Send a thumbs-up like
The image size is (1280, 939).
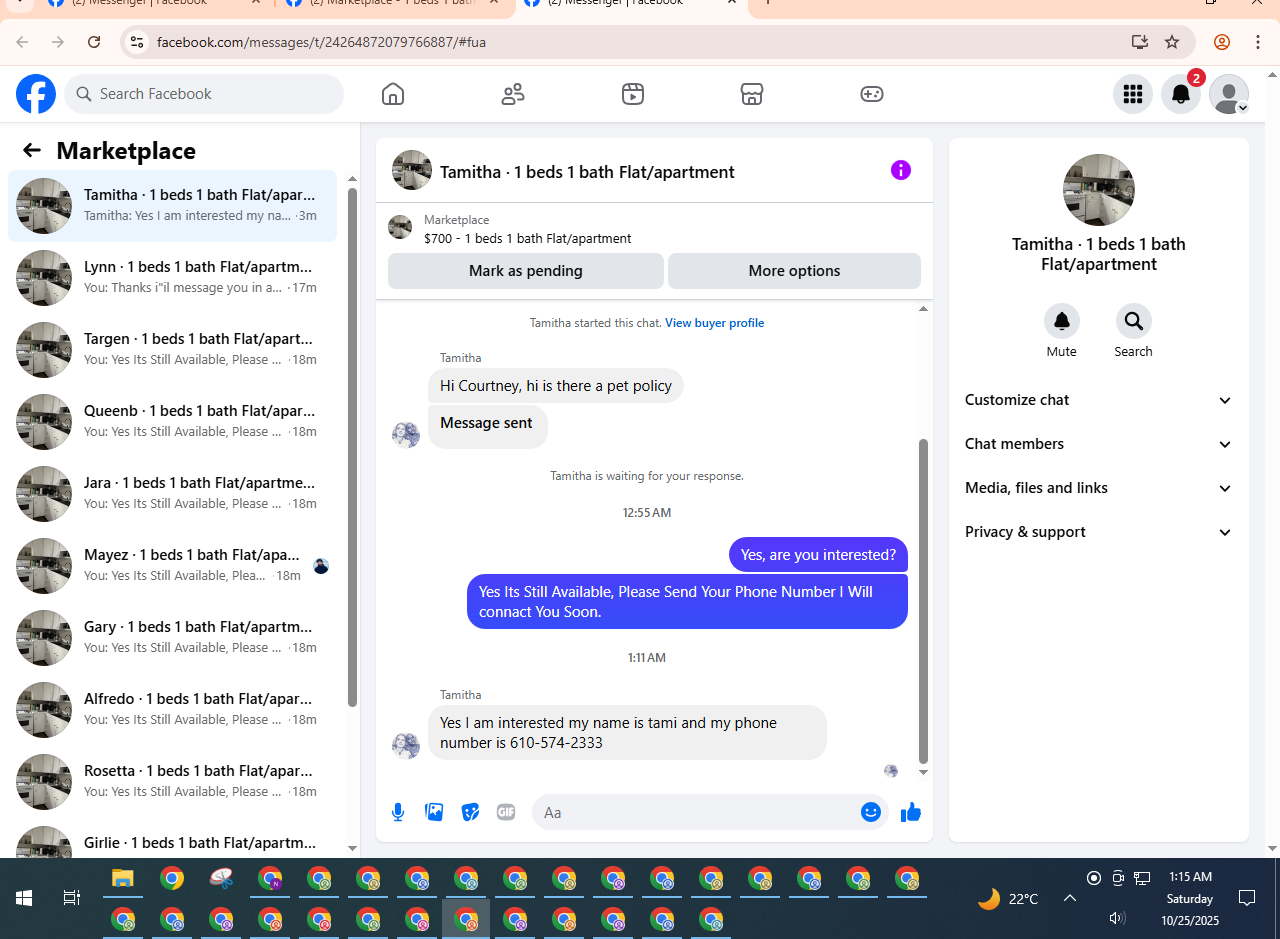tap(911, 812)
